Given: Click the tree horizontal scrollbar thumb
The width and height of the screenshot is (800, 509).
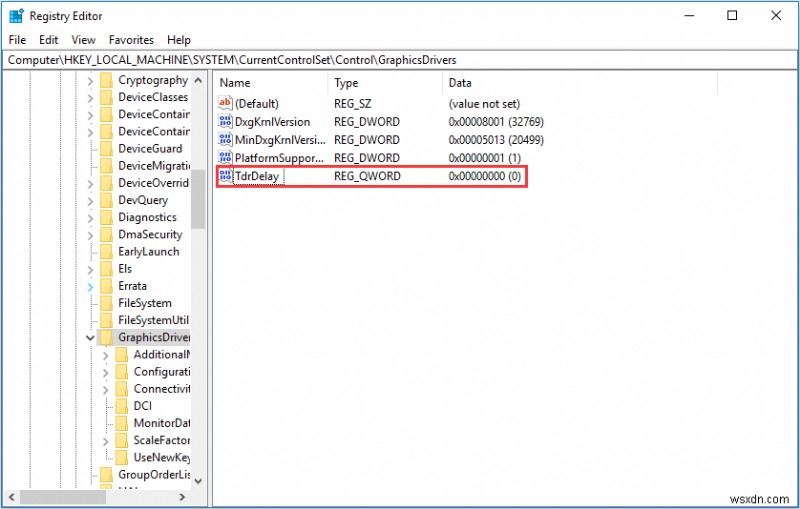Looking at the screenshot, I should (x=63, y=496).
